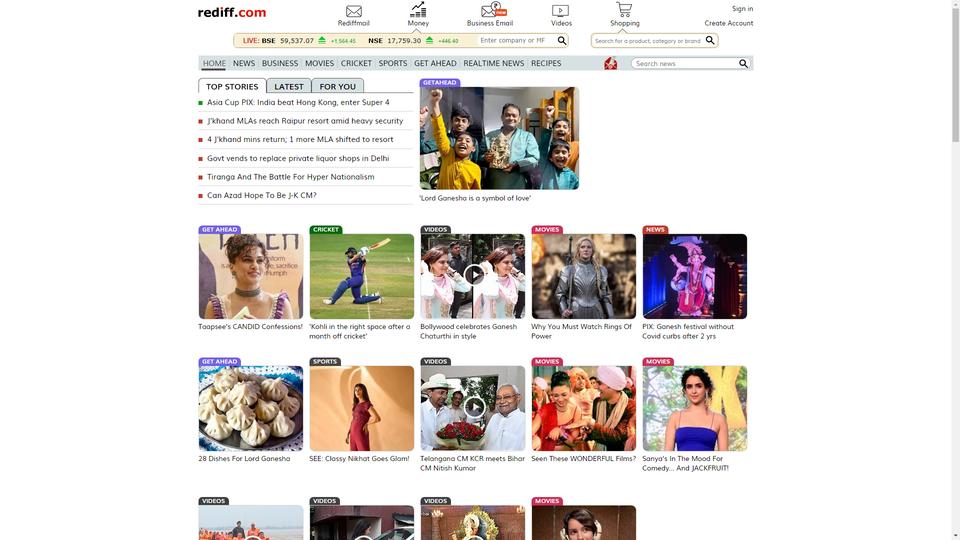
Task: Open the GET AHEAD menu item
Action: [435, 63]
